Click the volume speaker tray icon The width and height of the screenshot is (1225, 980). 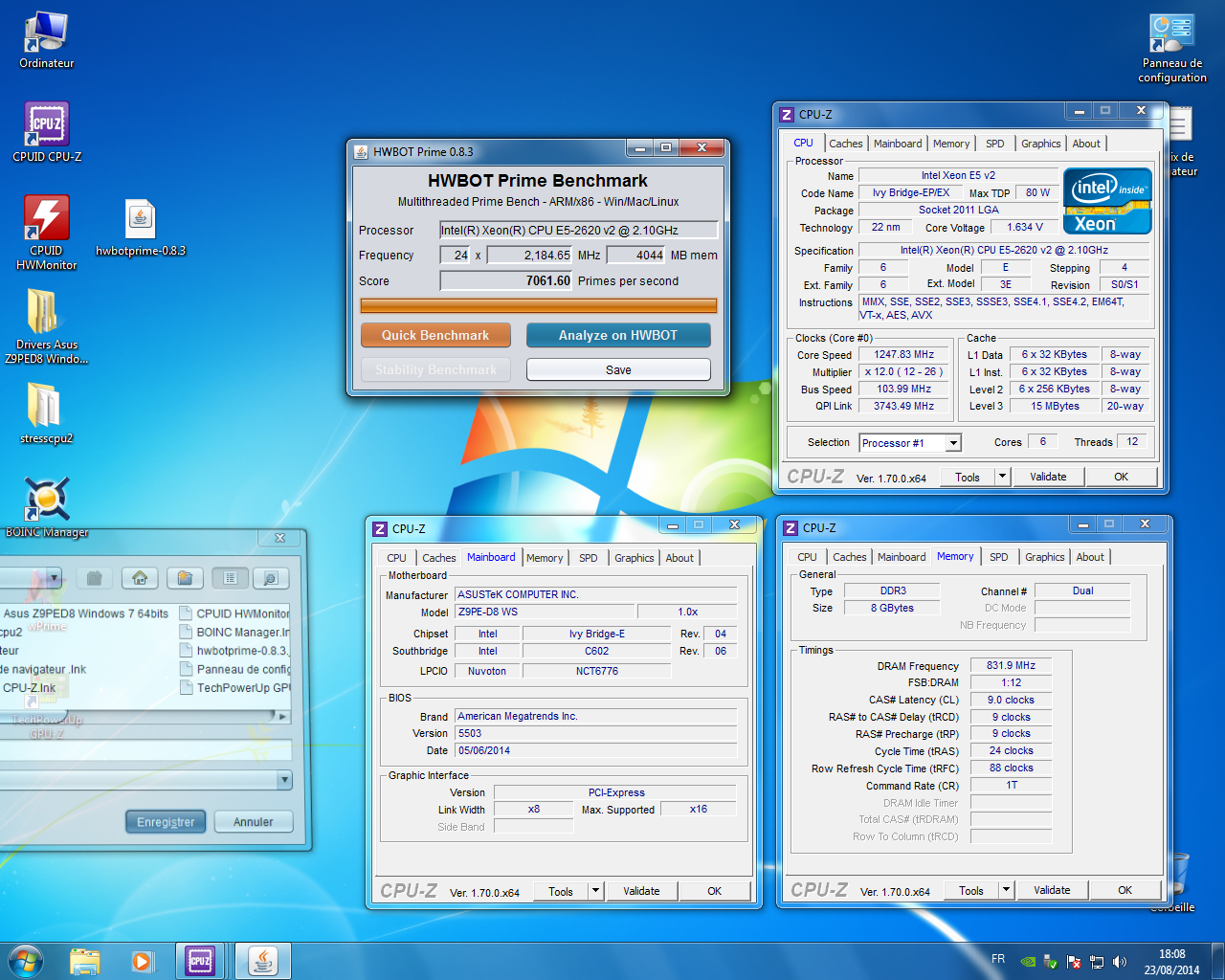[1120, 962]
